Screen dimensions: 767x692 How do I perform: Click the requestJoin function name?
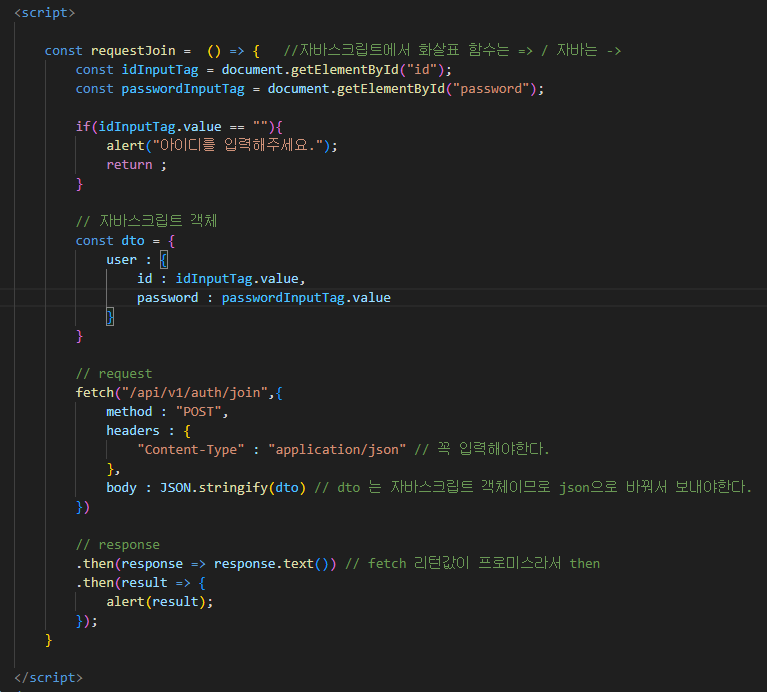tap(133, 51)
